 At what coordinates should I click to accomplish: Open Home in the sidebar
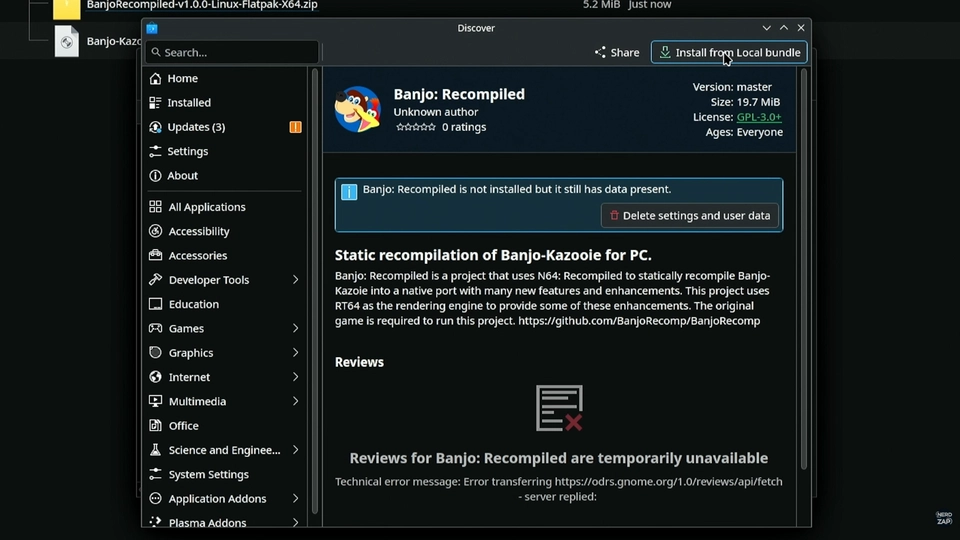point(182,78)
